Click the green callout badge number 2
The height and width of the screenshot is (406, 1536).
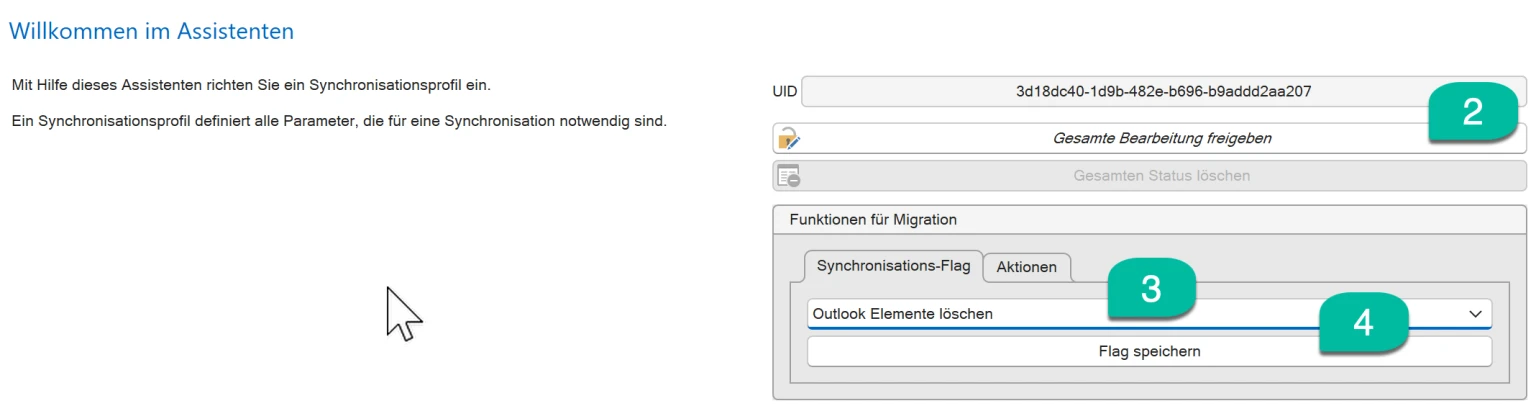[1472, 113]
